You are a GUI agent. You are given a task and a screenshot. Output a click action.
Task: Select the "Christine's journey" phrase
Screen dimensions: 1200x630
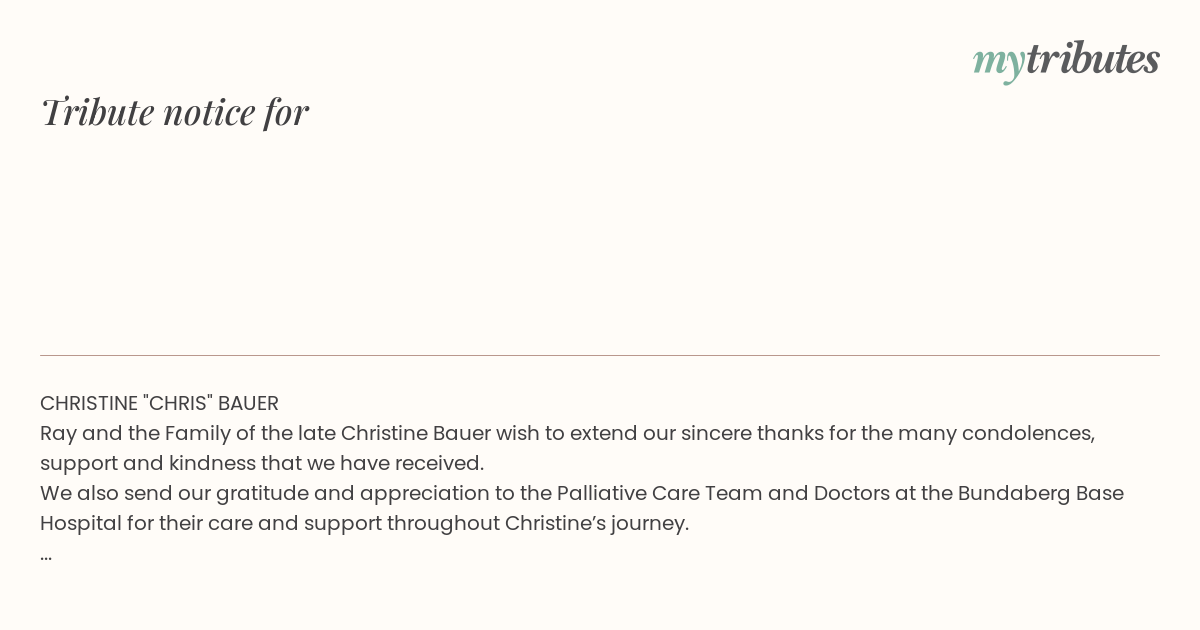tap(597, 523)
